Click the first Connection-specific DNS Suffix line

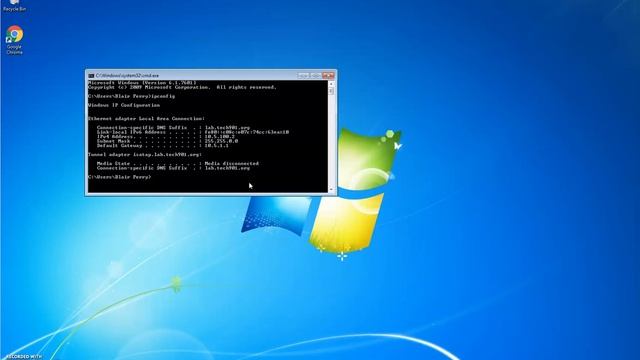pyautogui.click(x=173, y=128)
